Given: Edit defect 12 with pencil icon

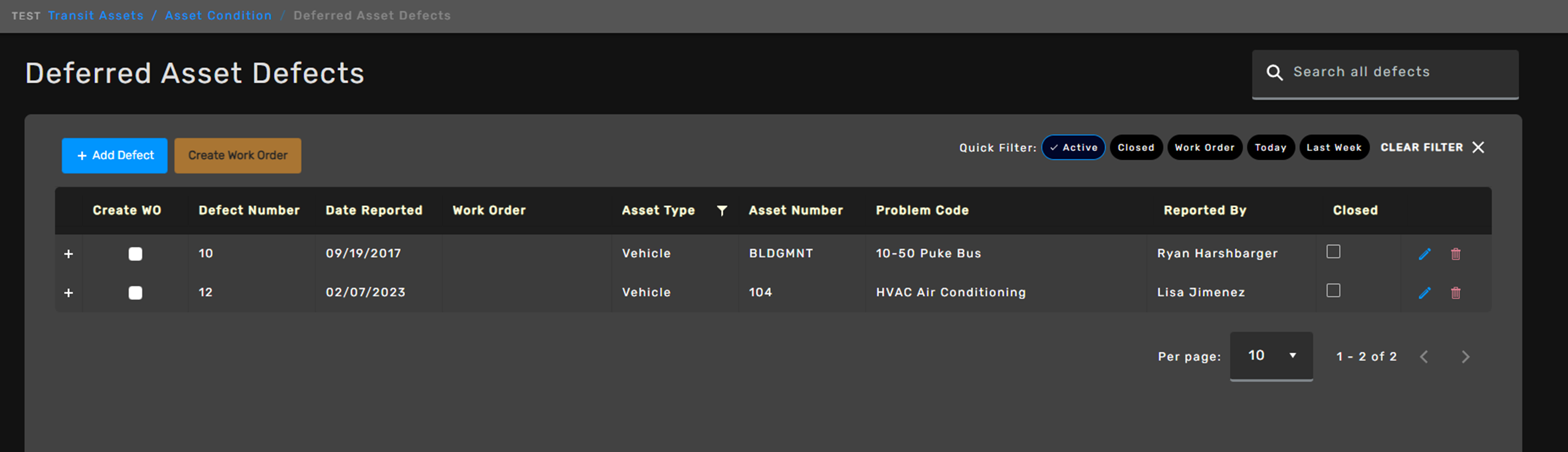Looking at the screenshot, I should 1424,293.
